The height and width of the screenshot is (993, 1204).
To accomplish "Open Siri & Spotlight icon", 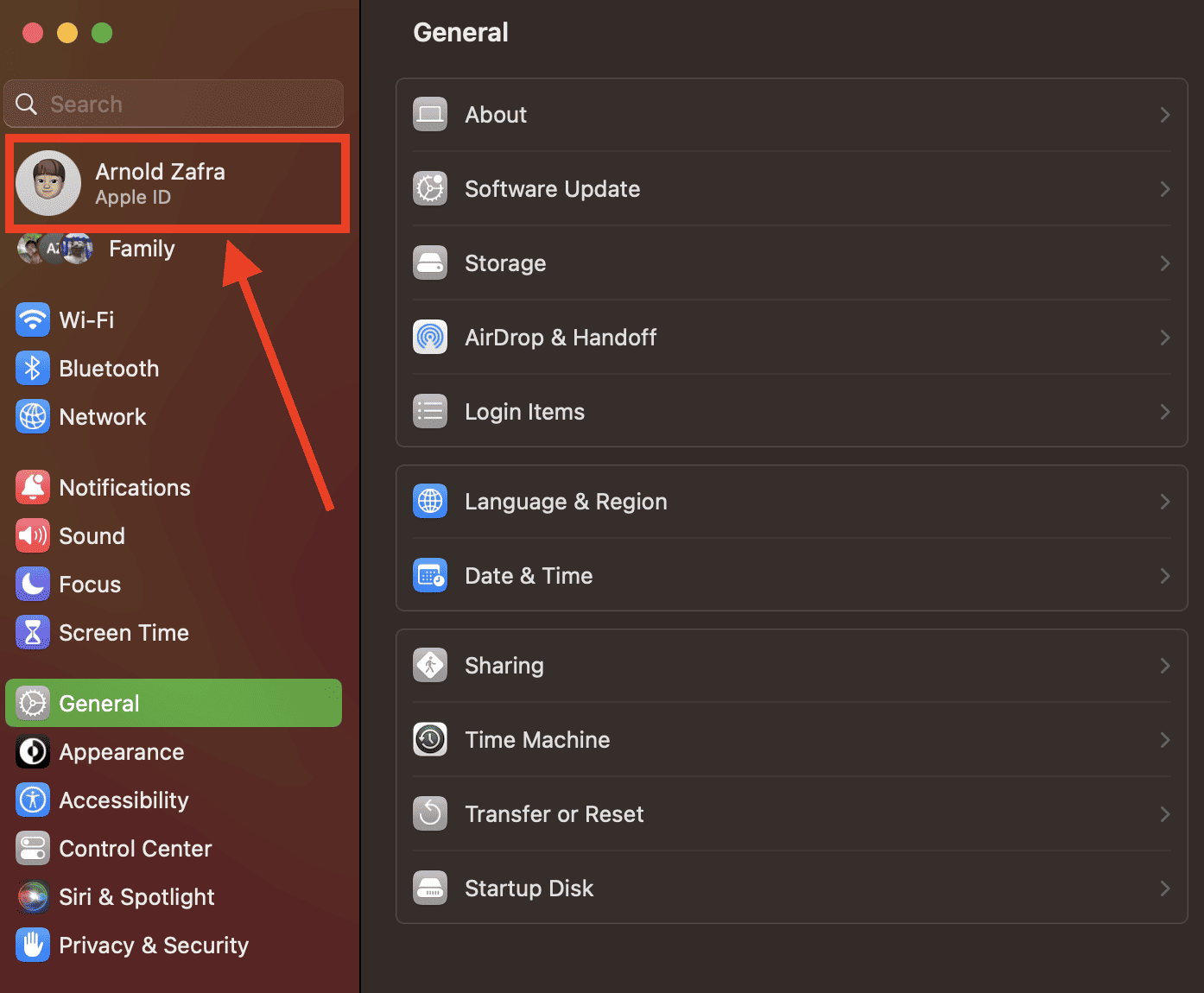I will click(33, 897).
